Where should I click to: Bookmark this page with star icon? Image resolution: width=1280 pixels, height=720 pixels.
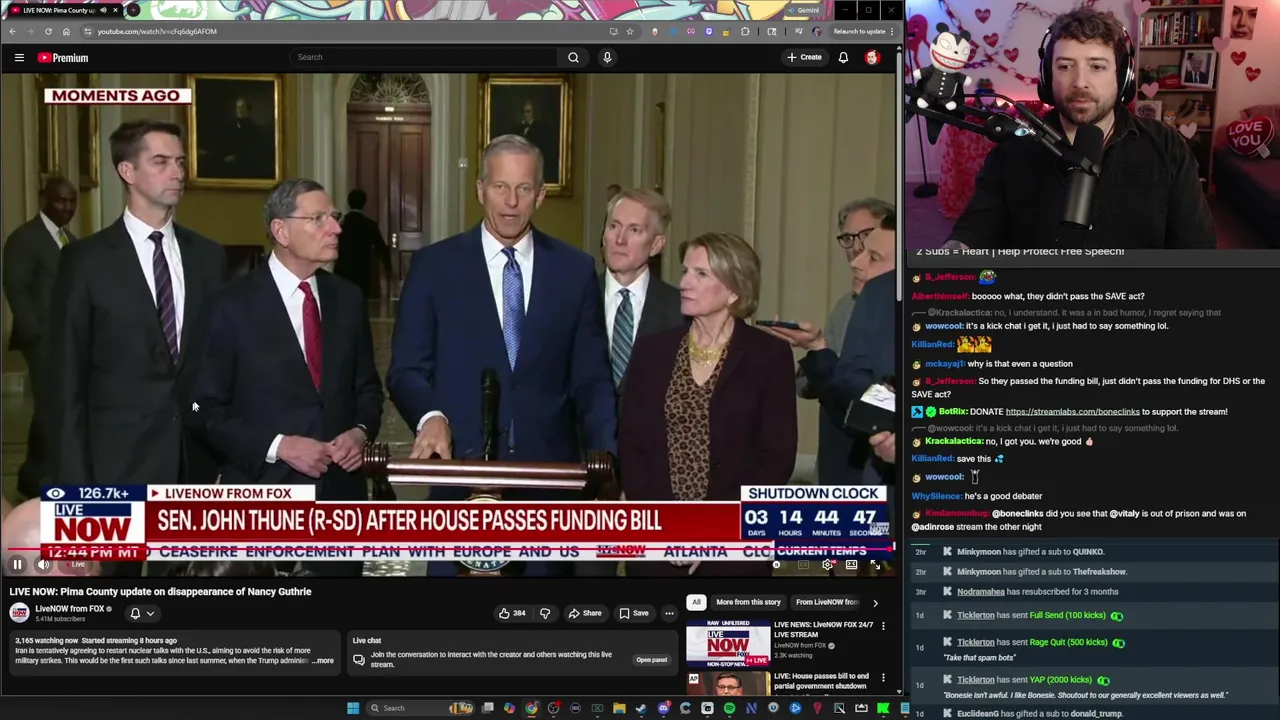[629, 31]
